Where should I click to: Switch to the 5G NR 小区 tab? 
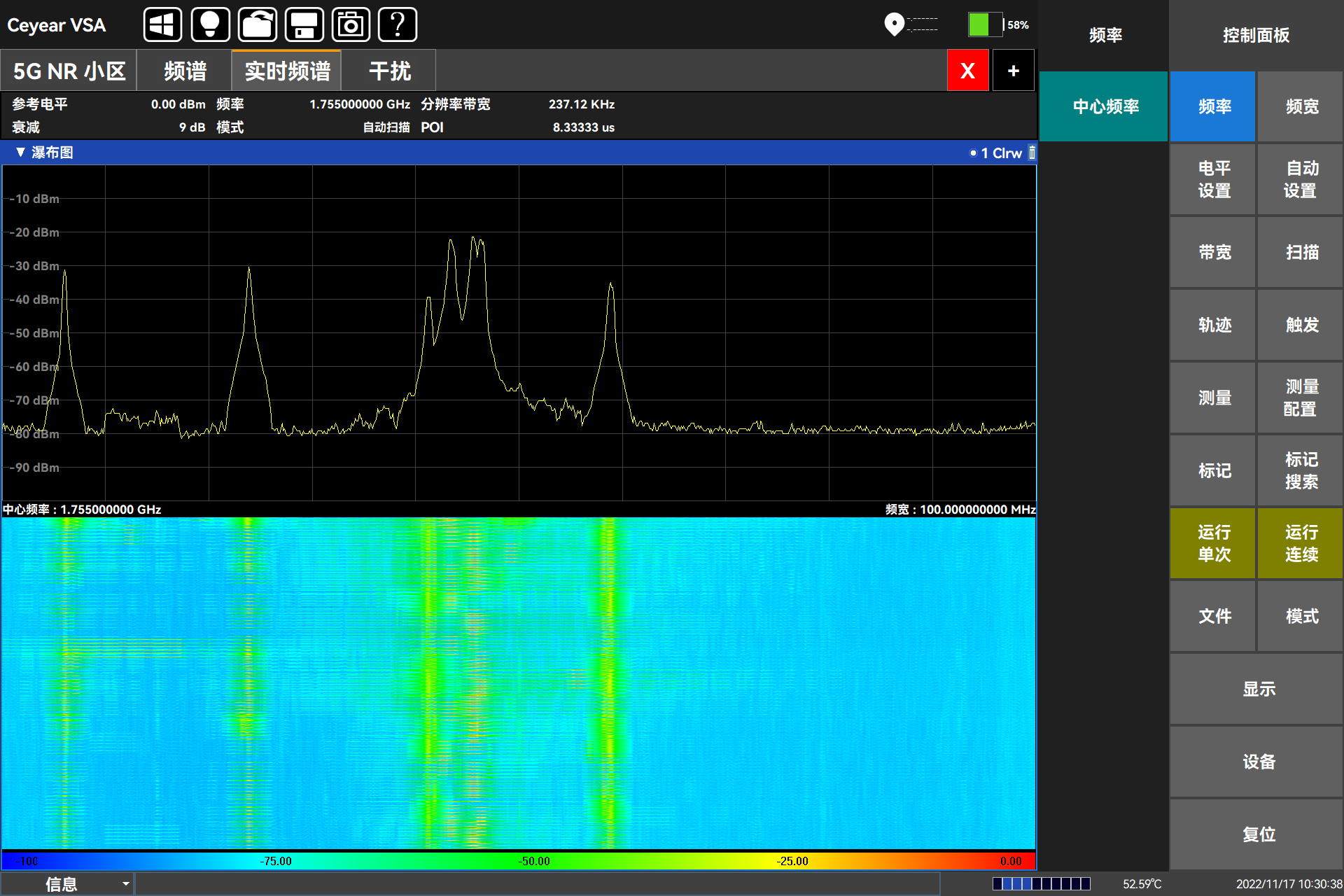[69, 71]
